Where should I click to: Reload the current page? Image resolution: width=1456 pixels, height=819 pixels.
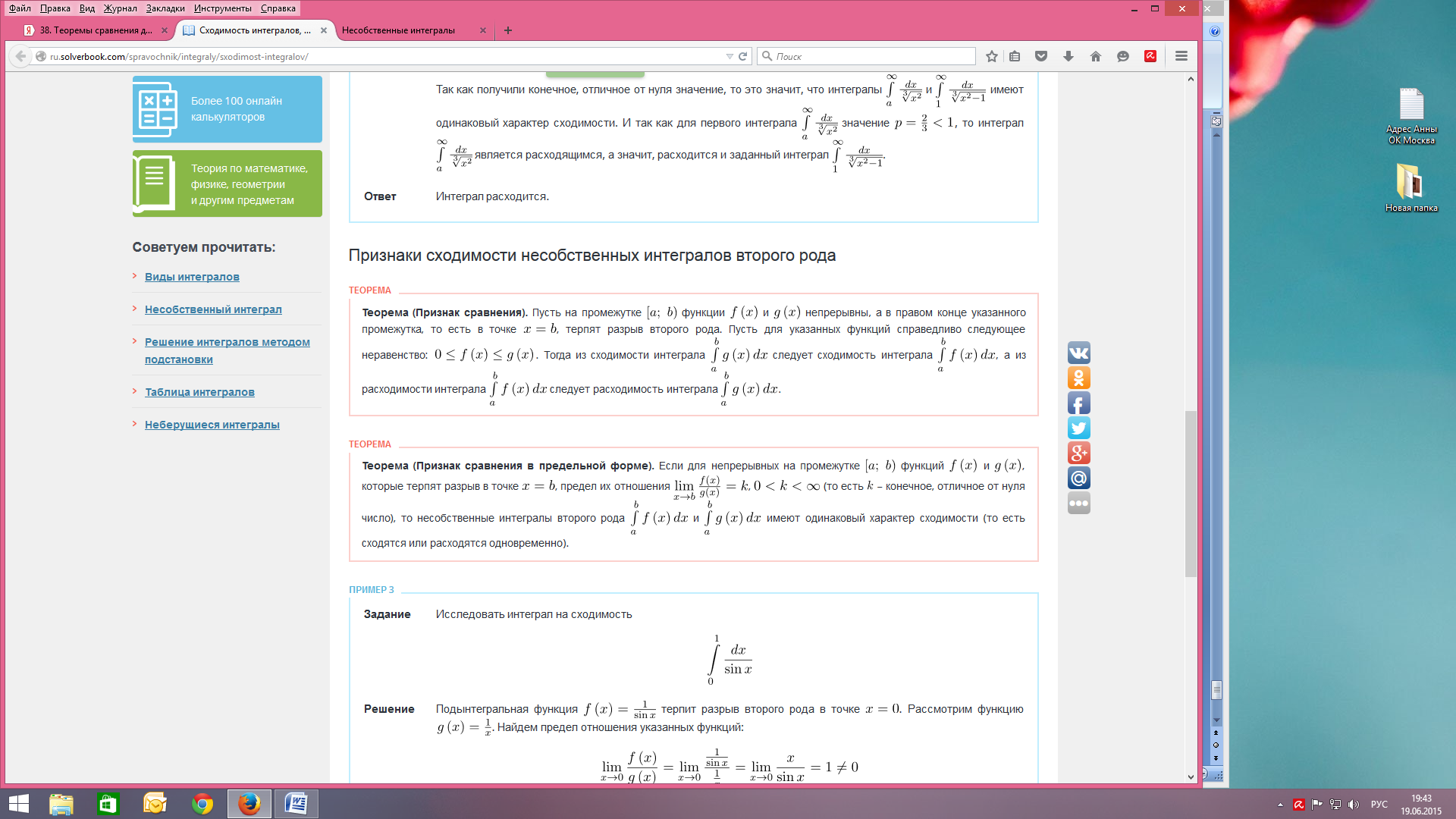pyautogui.click(x=743, y=56)
